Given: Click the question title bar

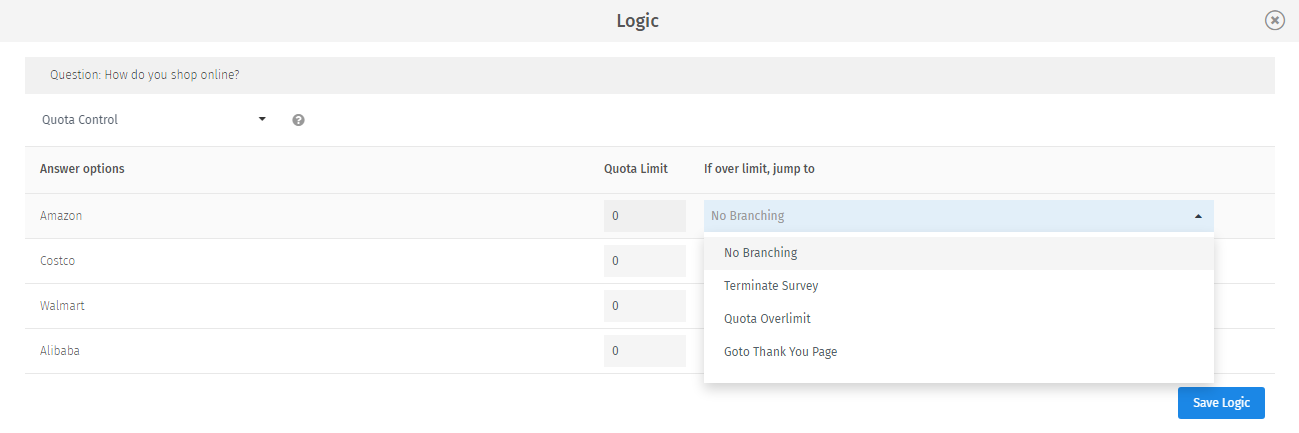Looking at the screenshot, I should click(x=649, y=75).
